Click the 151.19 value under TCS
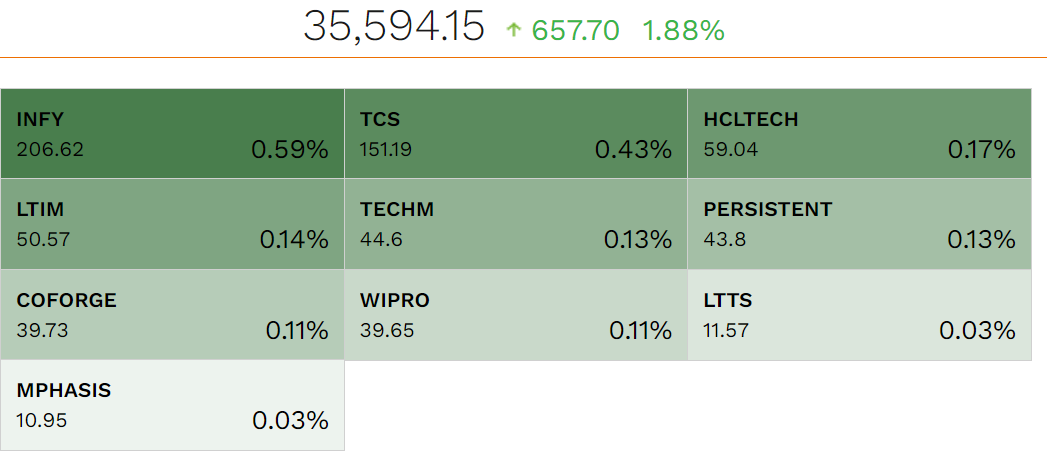This screenshot has width=1047, height=453. coord(386,151)
